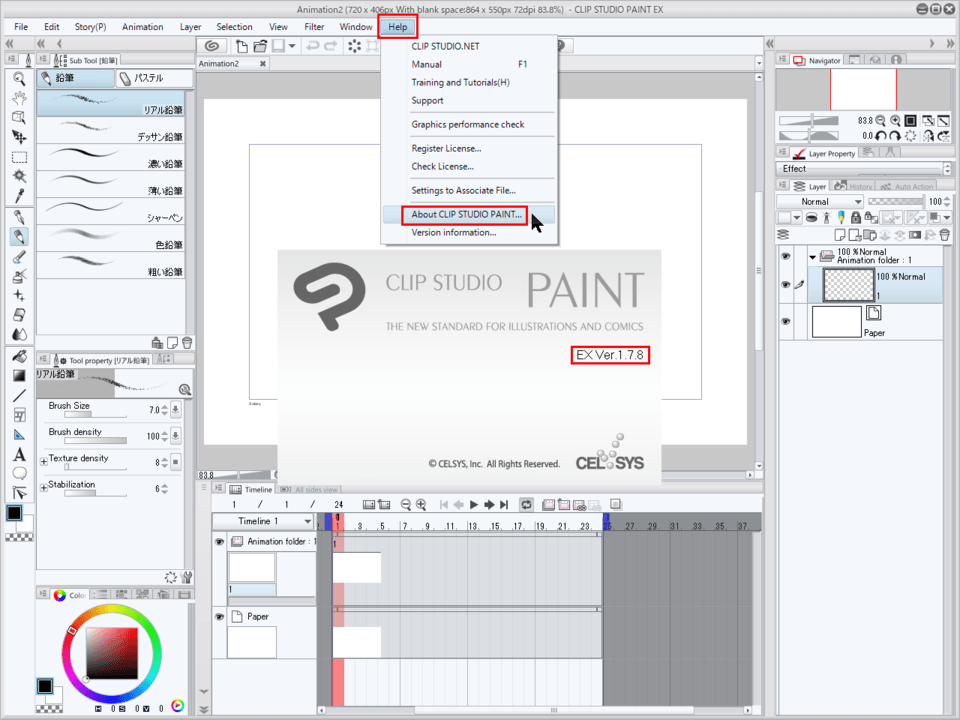Click the Redo arrow icon
The height and width of the screenshot is (720, 960).
pyautogui.click(x=331, y=46)
